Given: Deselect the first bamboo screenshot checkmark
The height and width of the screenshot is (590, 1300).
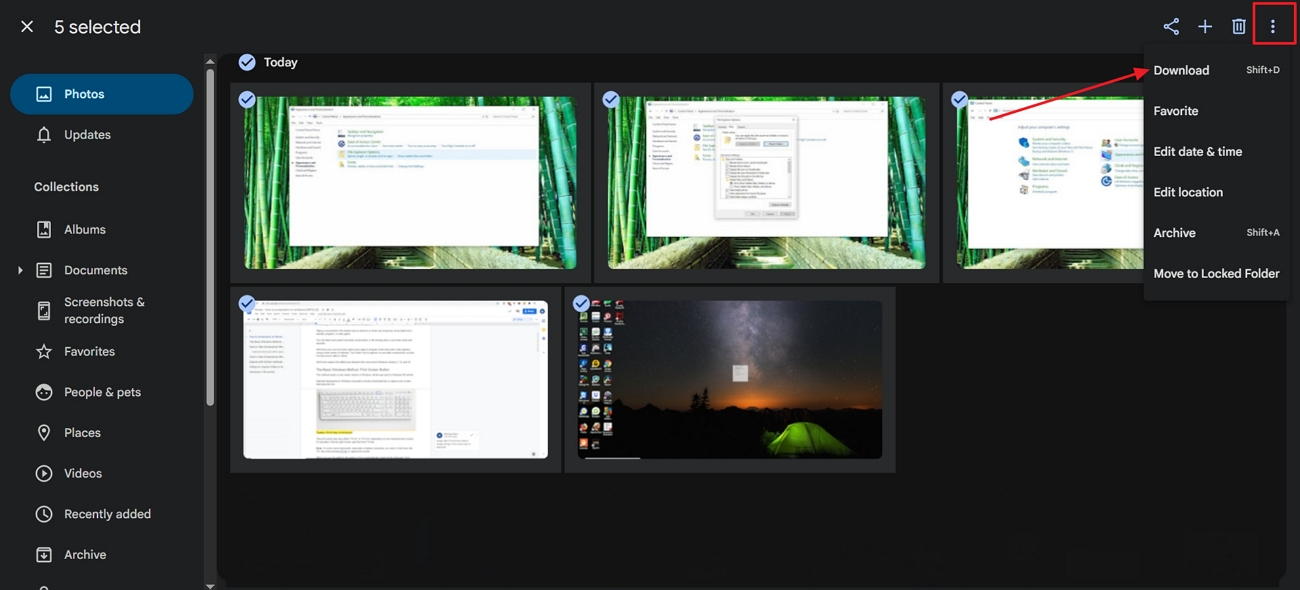Looking at the screenshot, I should [246, 99].
